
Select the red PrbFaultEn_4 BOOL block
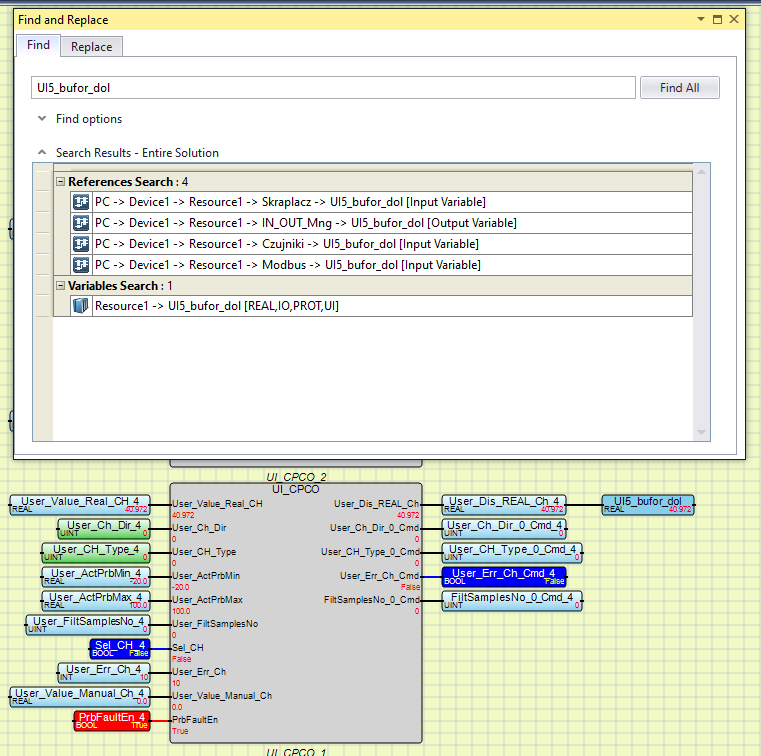click(112, 721)
